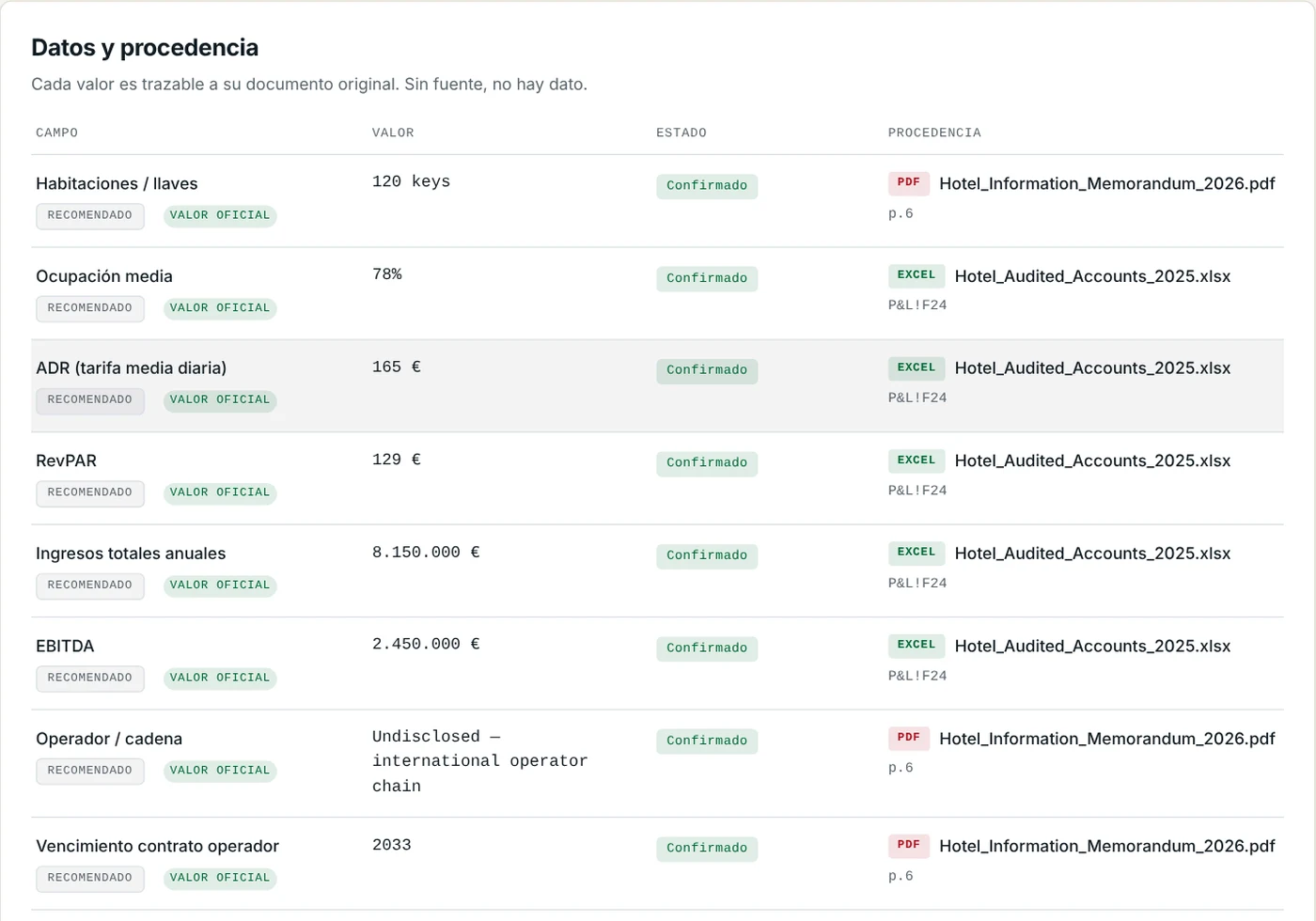Click RECOMENDADO tag under Ocupación media
Screen dimensions: 1316x921
90,308
